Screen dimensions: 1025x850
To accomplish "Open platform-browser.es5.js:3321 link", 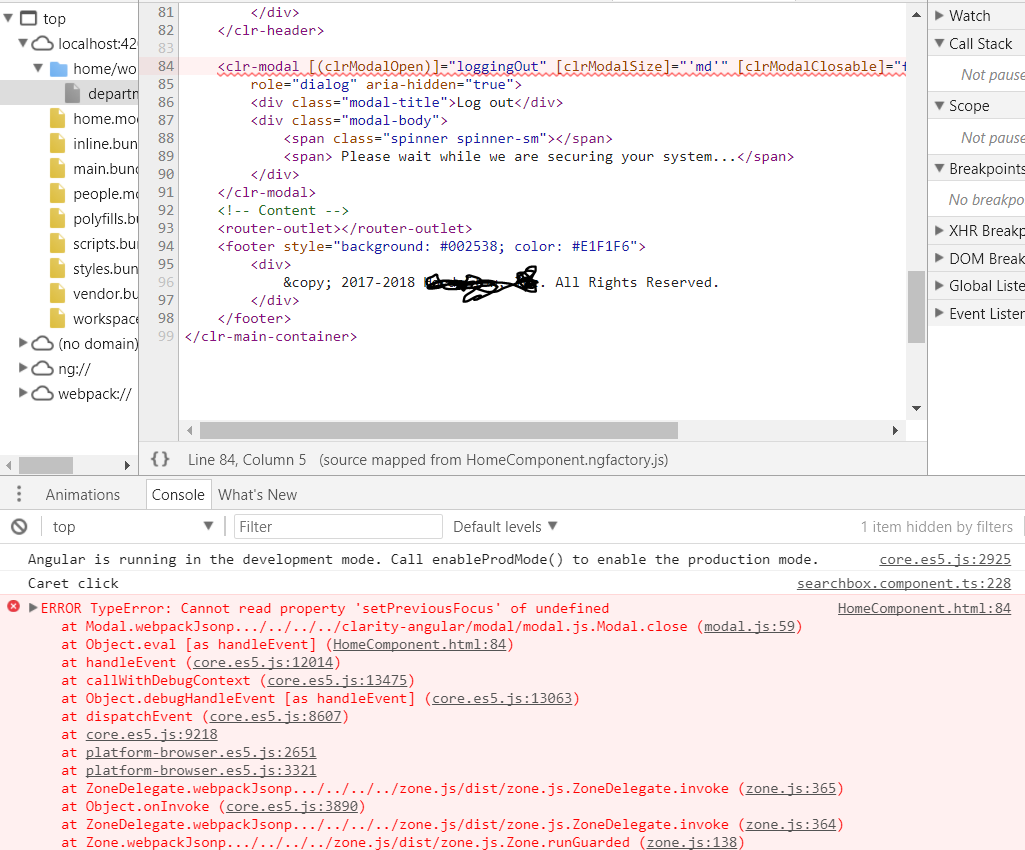I will [201, 770].
